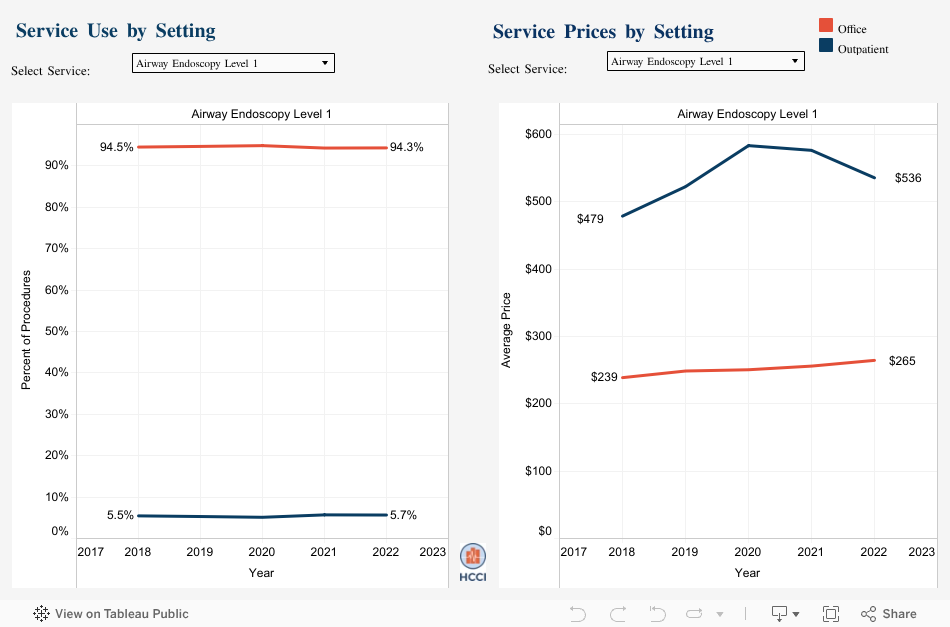Click the 94.5% office usage label

point(116,147)
